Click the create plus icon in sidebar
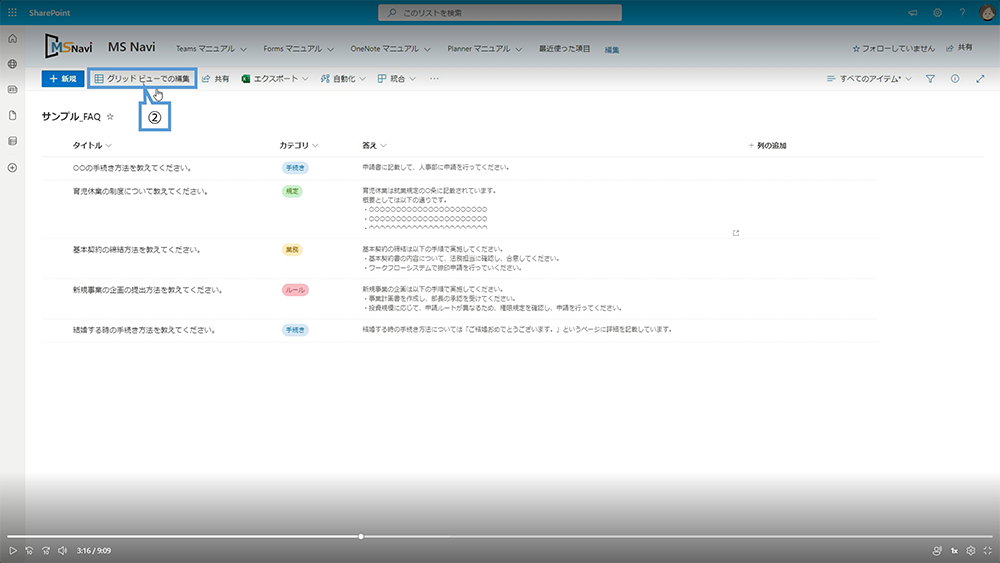The height and width of the screenshot is (563, 1000). [x=12, y=167]
